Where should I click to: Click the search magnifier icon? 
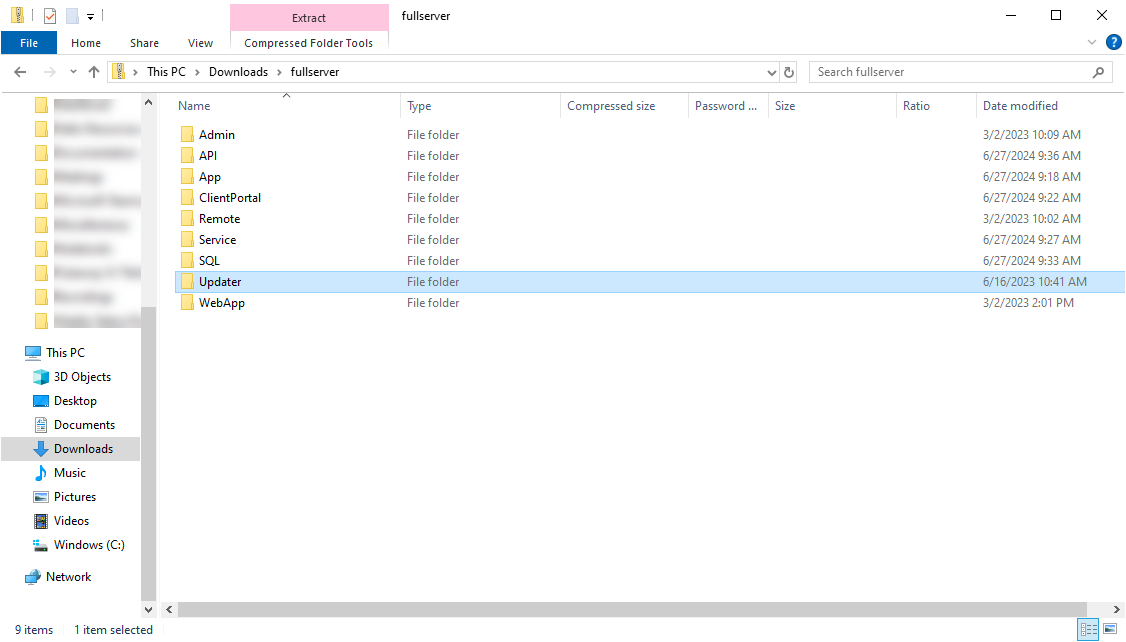1099,72
